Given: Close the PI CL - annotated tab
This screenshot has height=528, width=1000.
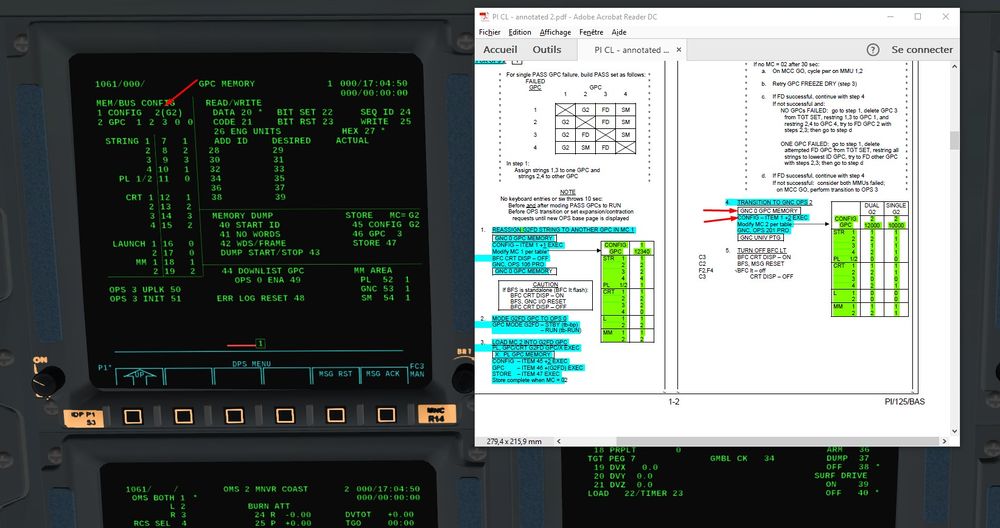Looking at the screenshot, I should pyautogui.click(x=679, y=50).
